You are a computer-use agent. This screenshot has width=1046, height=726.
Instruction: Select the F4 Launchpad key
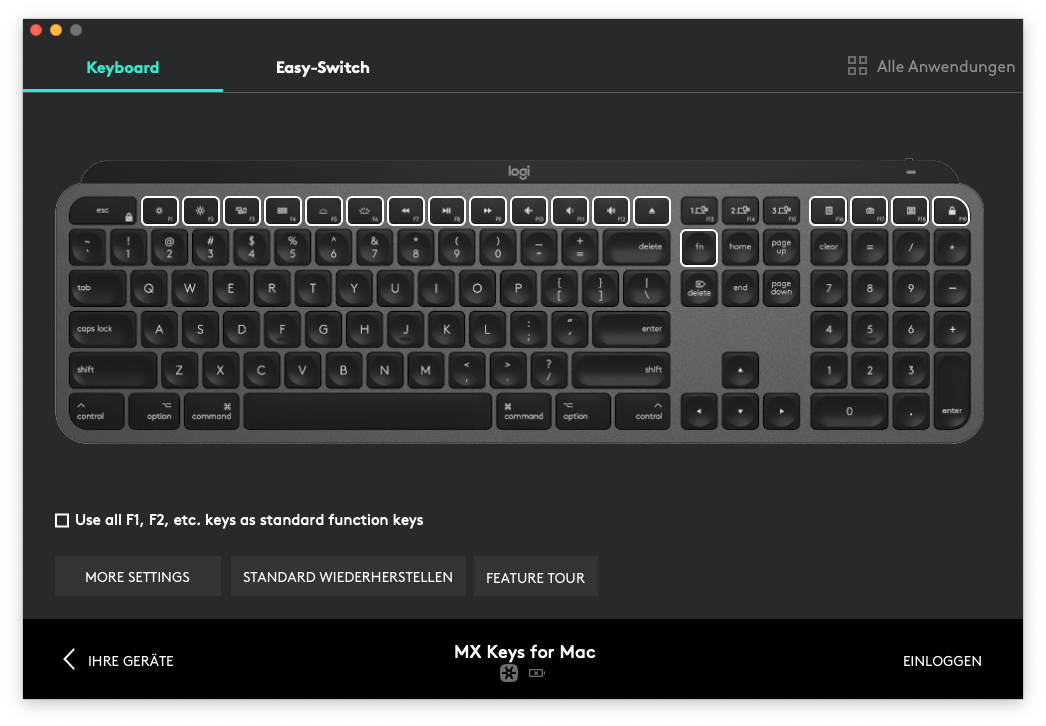283,211
